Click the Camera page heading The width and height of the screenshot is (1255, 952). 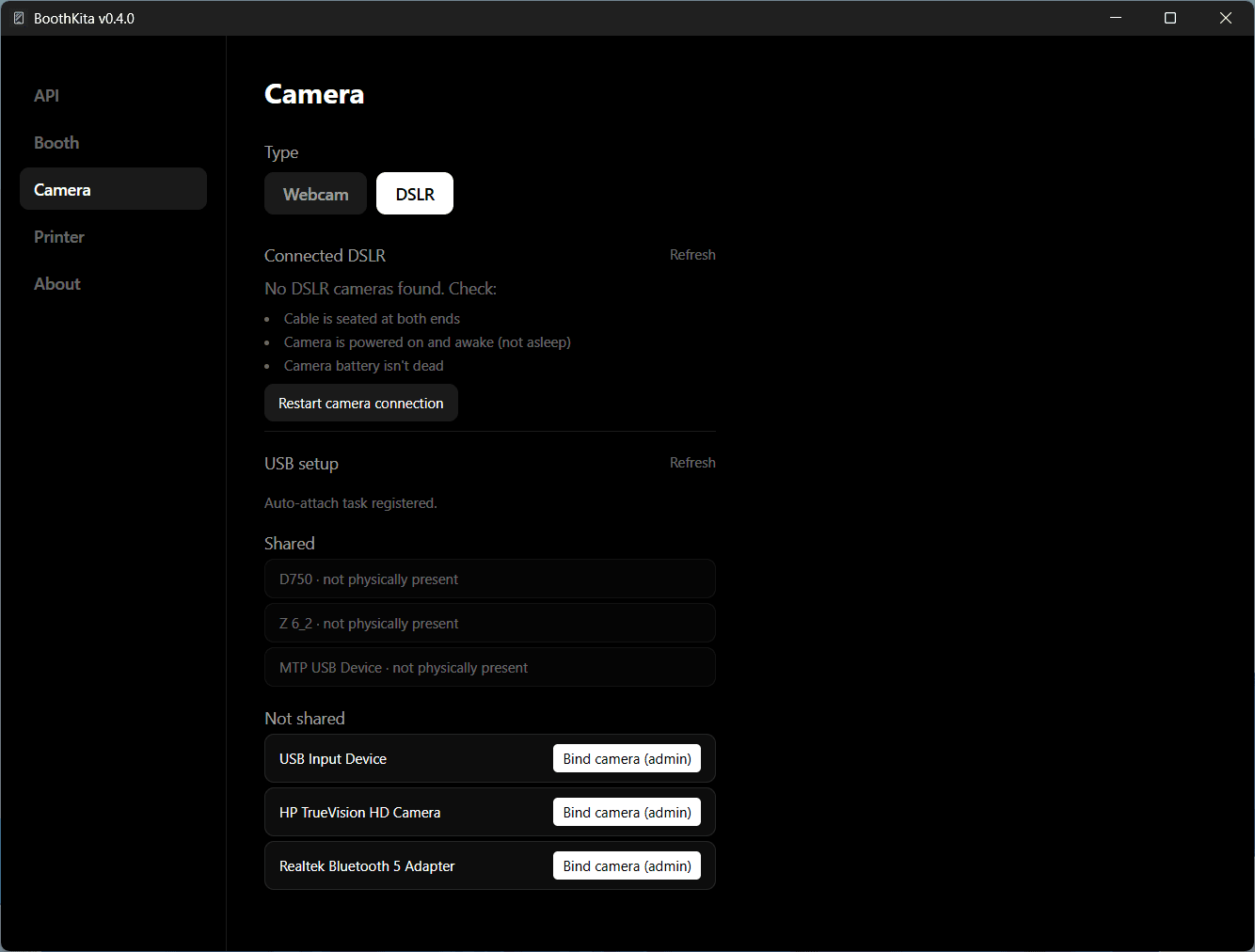point(314,94)
